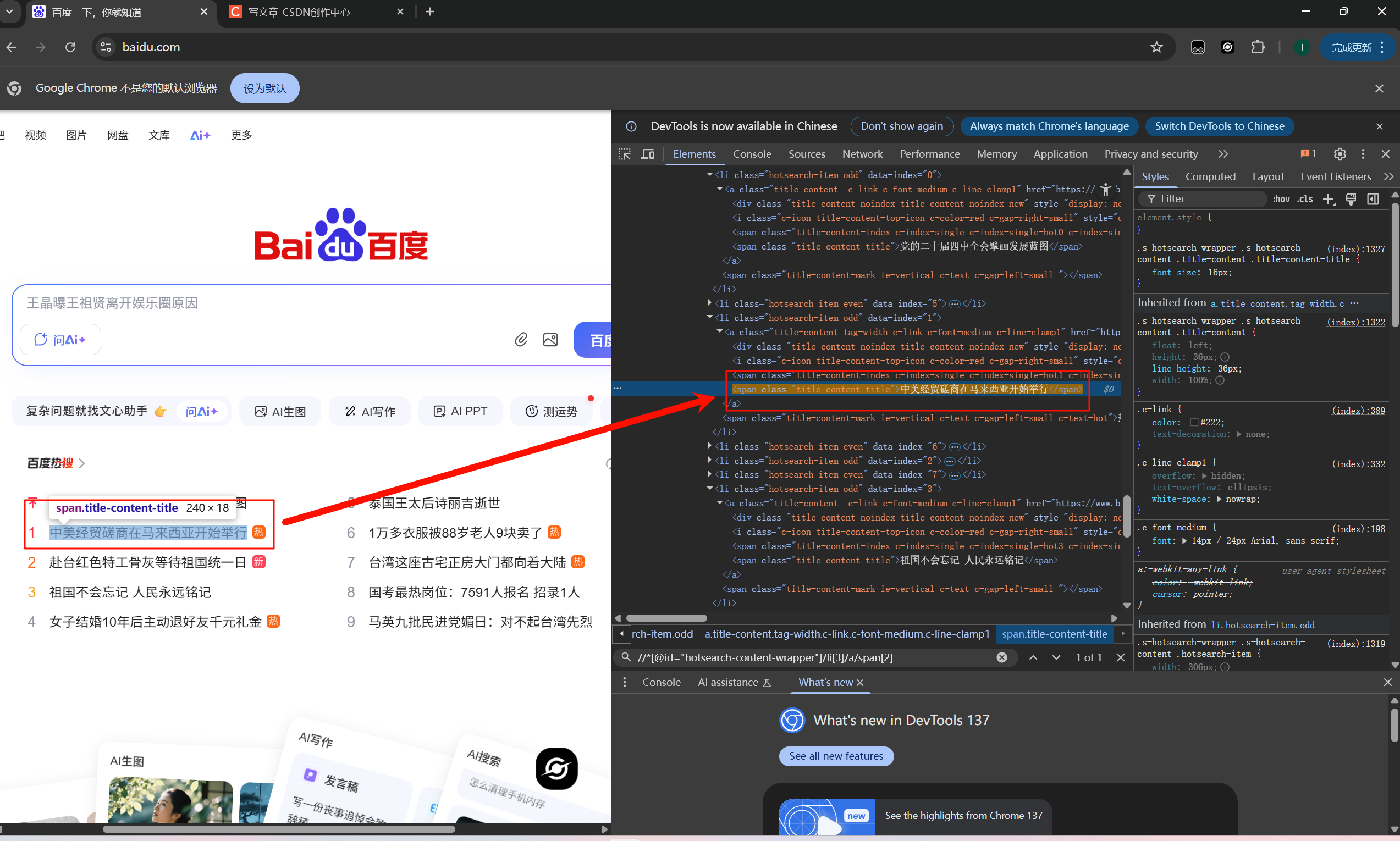1400x841 pixels.
Task: Clear the XPath search field
Action: (1001, 657)
